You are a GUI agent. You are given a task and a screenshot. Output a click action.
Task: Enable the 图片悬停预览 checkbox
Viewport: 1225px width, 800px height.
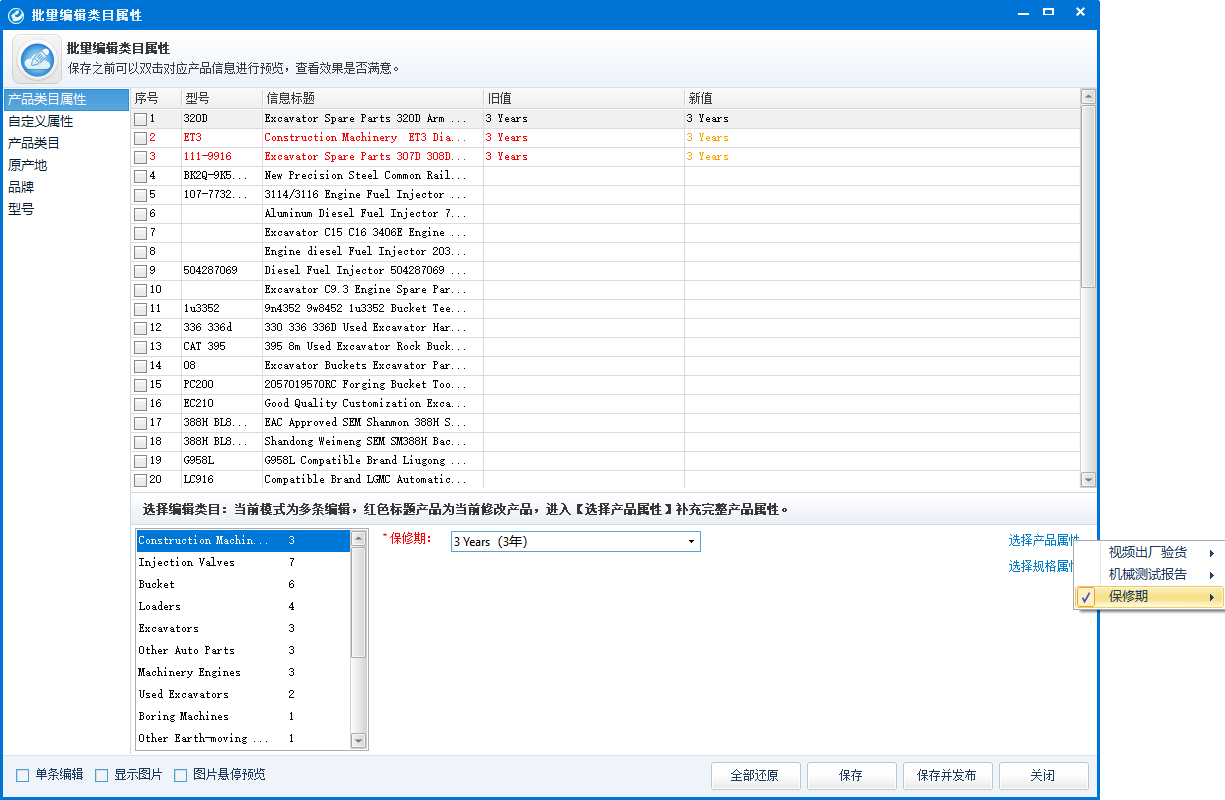[180, 775]
